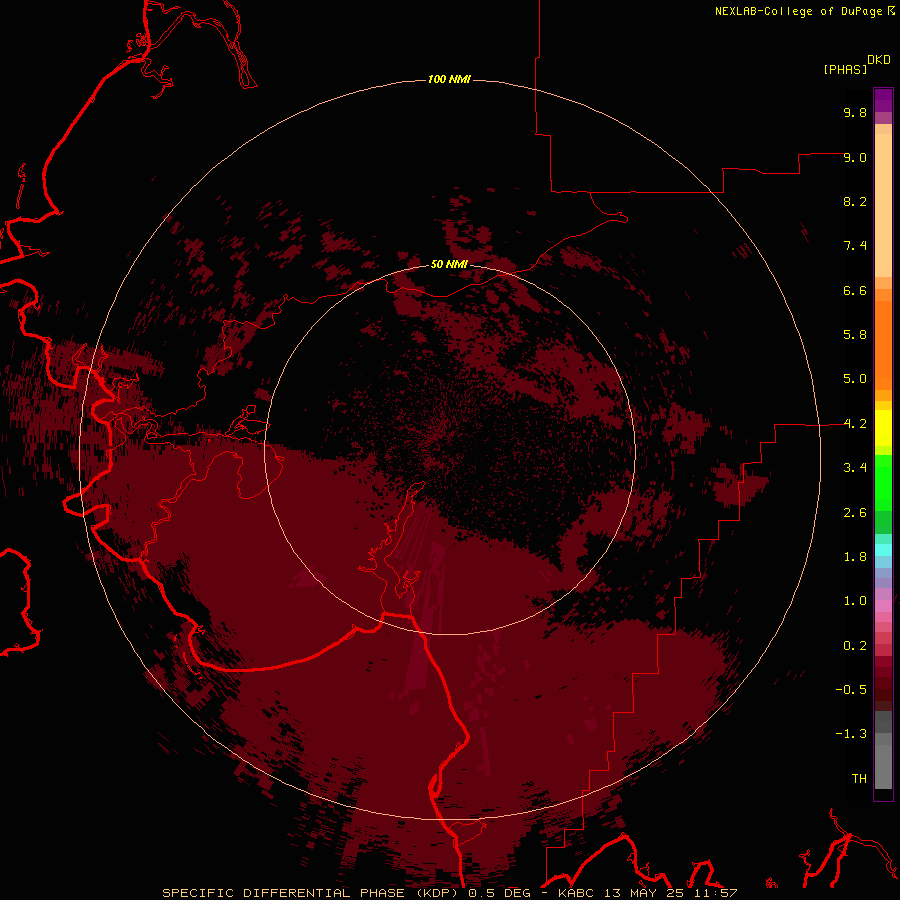
Task: Click the 50 NMI range ring label
Action: pyautogui.click(x=449, y=264)
